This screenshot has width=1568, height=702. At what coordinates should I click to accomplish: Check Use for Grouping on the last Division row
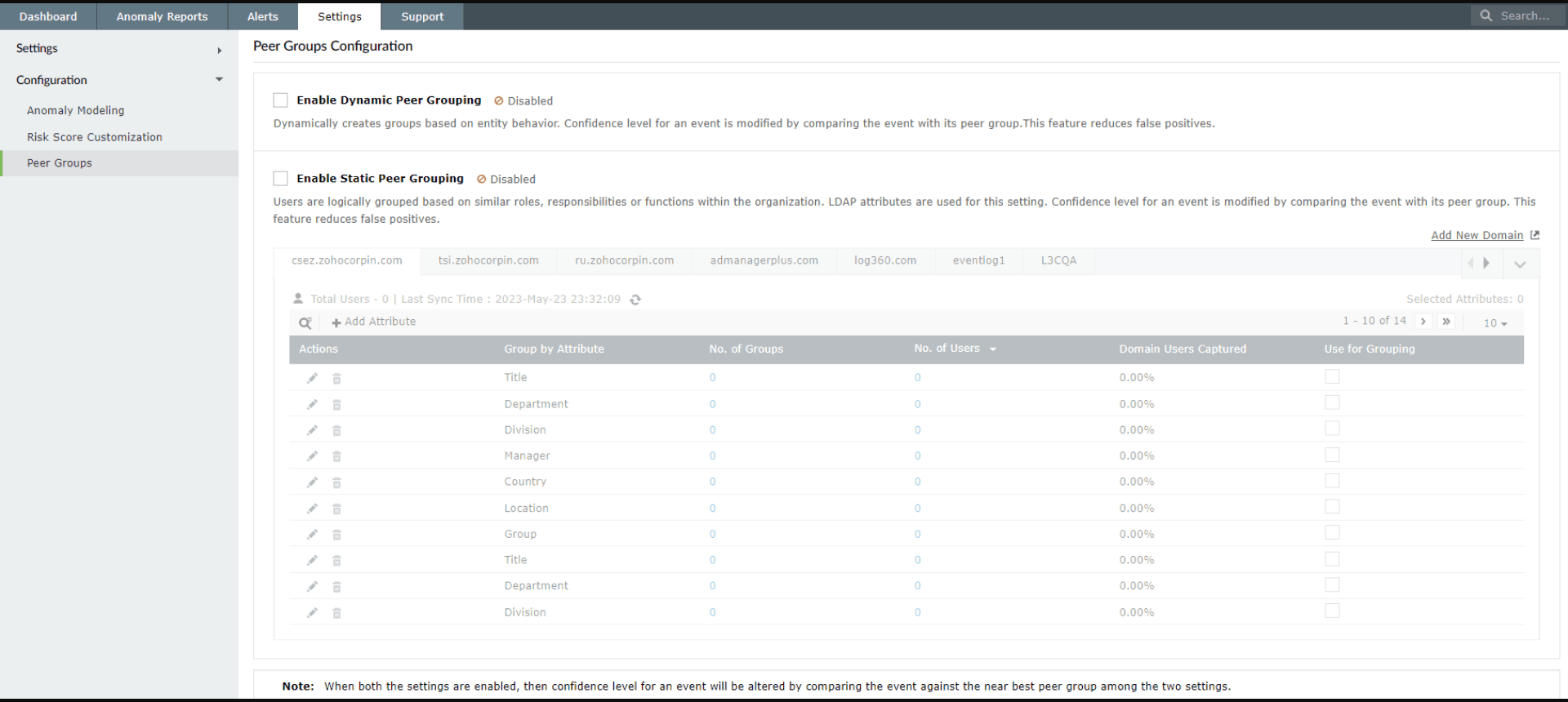pyautogui.click(x=1332, y=611)
